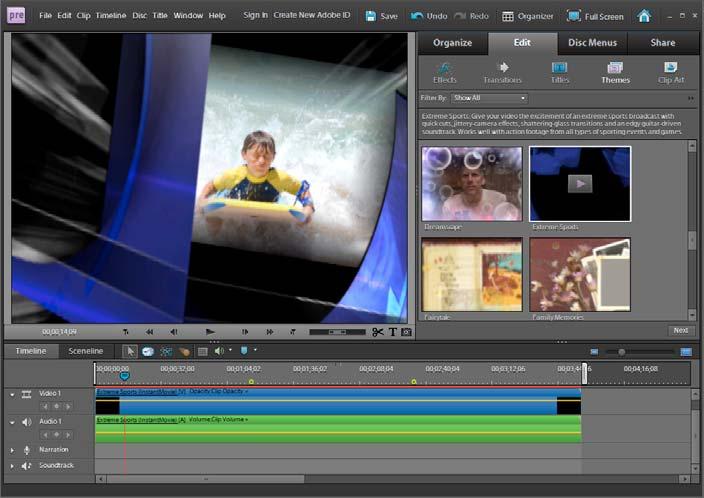Viewport: 704px width, 498px height.
Task: Click the Rewind button in monitor
Action: 149,332
